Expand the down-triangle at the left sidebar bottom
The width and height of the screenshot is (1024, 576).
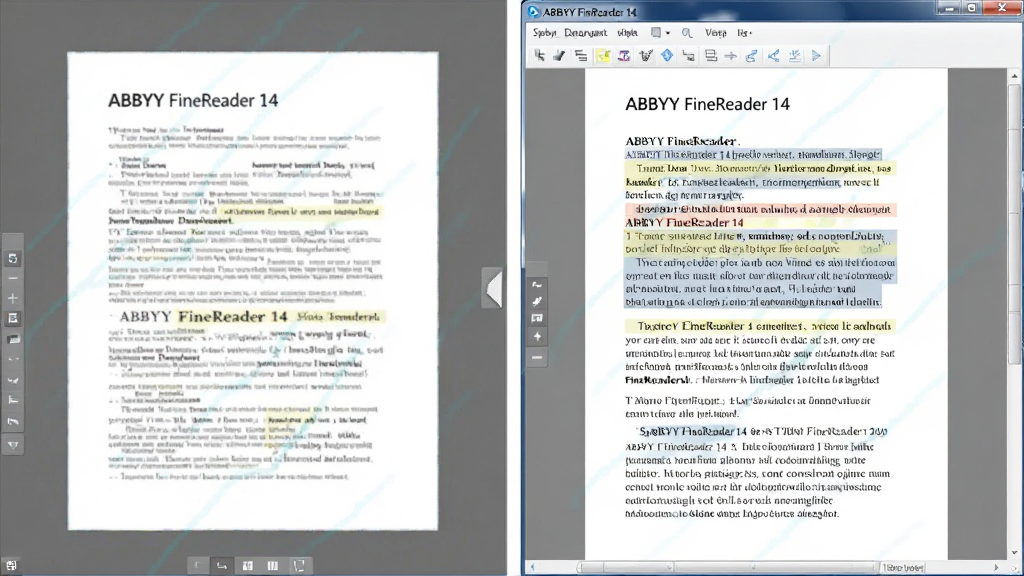12,445
